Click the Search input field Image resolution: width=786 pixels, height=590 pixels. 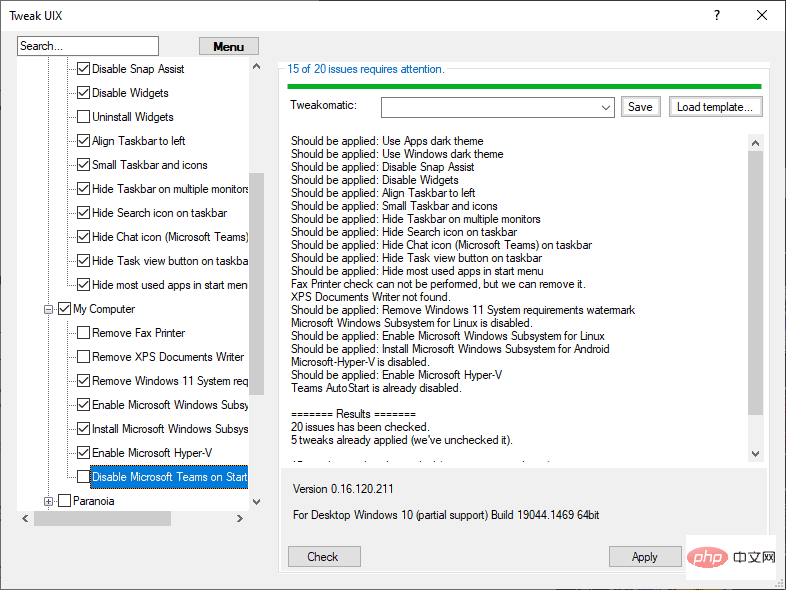pos(88,46)
